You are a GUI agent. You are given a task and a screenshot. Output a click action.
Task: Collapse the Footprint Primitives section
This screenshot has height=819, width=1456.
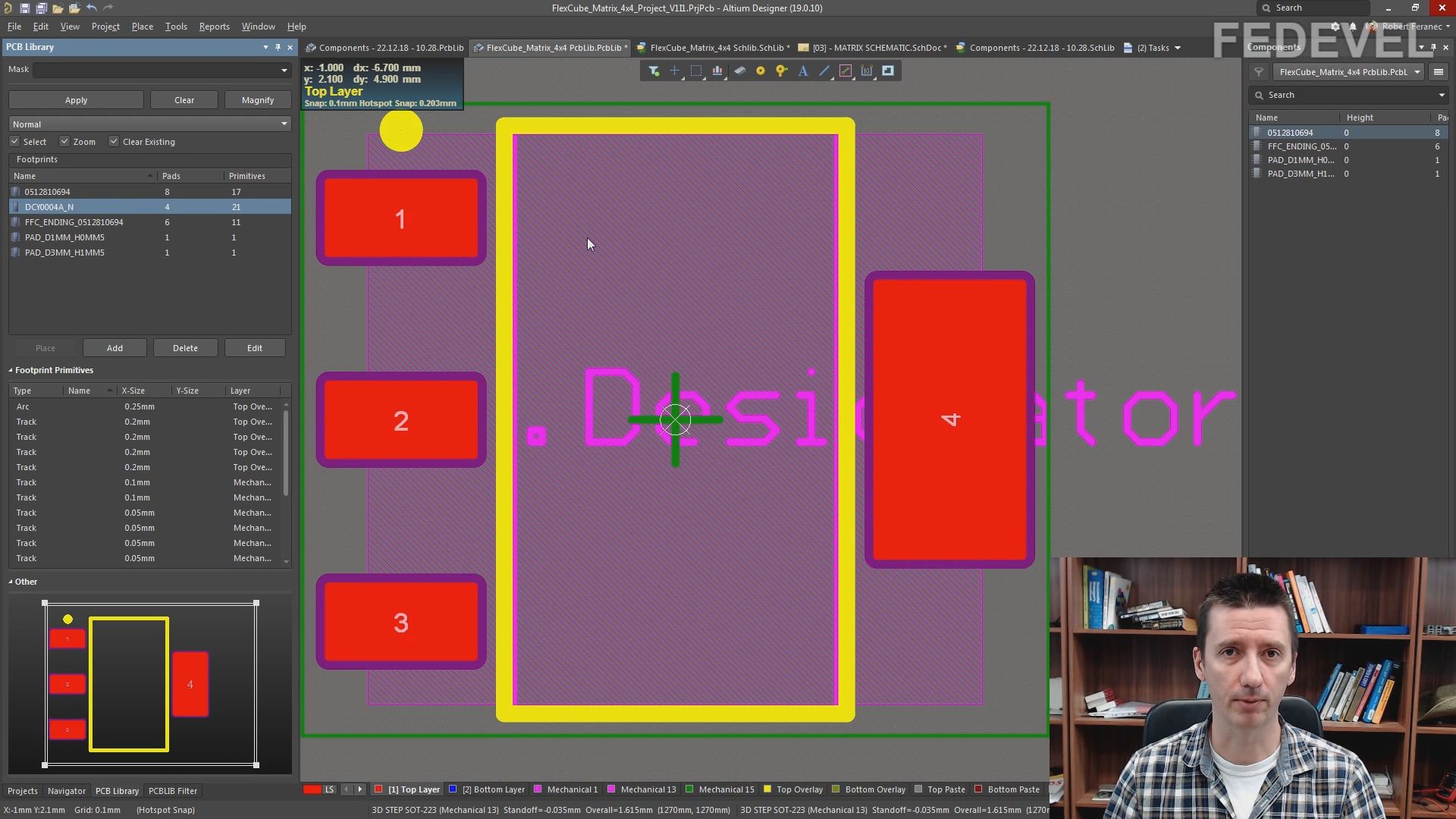11,371
